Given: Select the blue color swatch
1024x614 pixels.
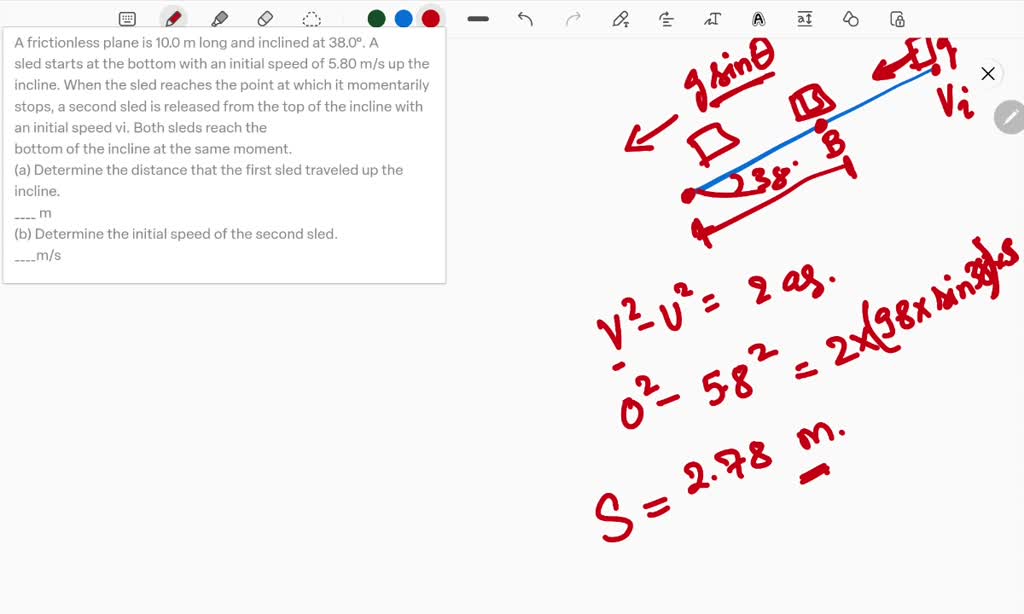Looking at the screenshot, I should click(x=404, y=18).
